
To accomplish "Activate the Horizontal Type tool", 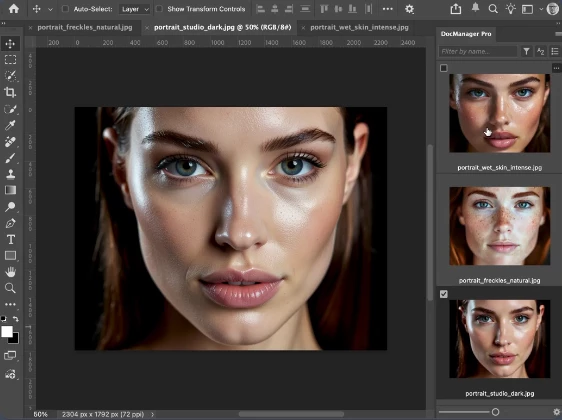I will pos(10,239).
